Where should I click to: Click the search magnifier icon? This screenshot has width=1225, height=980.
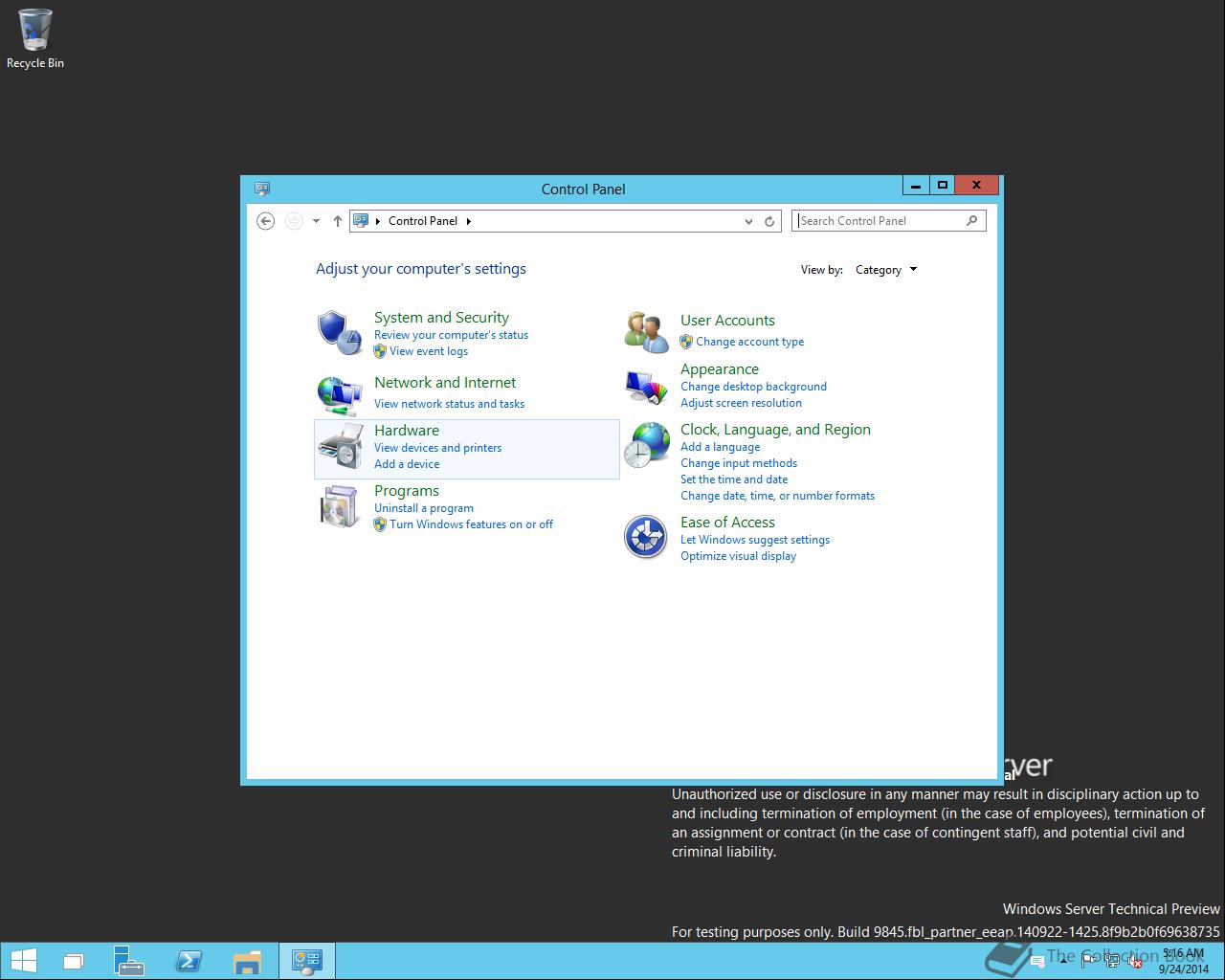(x=972, y=220)
